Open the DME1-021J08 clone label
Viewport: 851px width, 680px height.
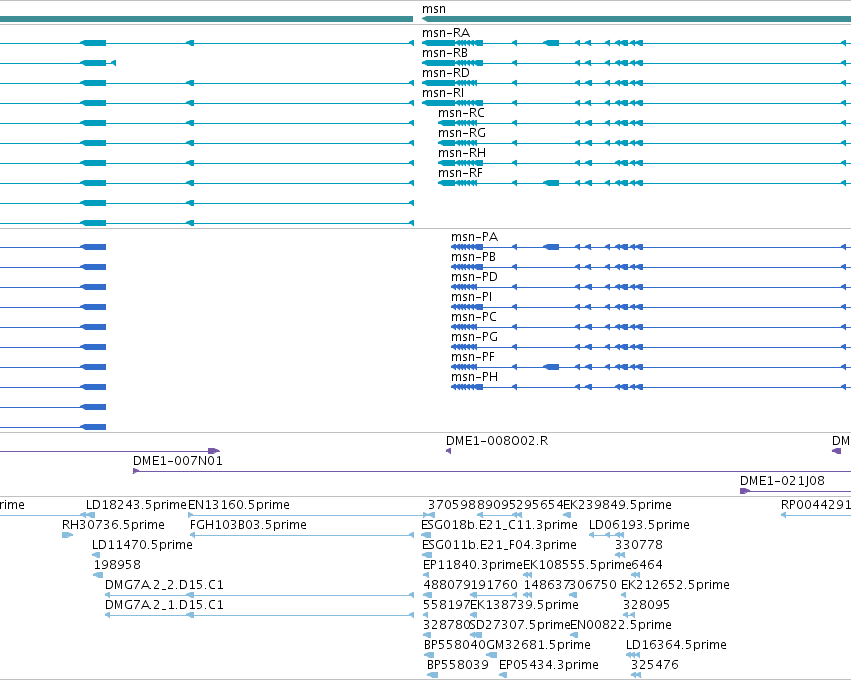(782, 481)
